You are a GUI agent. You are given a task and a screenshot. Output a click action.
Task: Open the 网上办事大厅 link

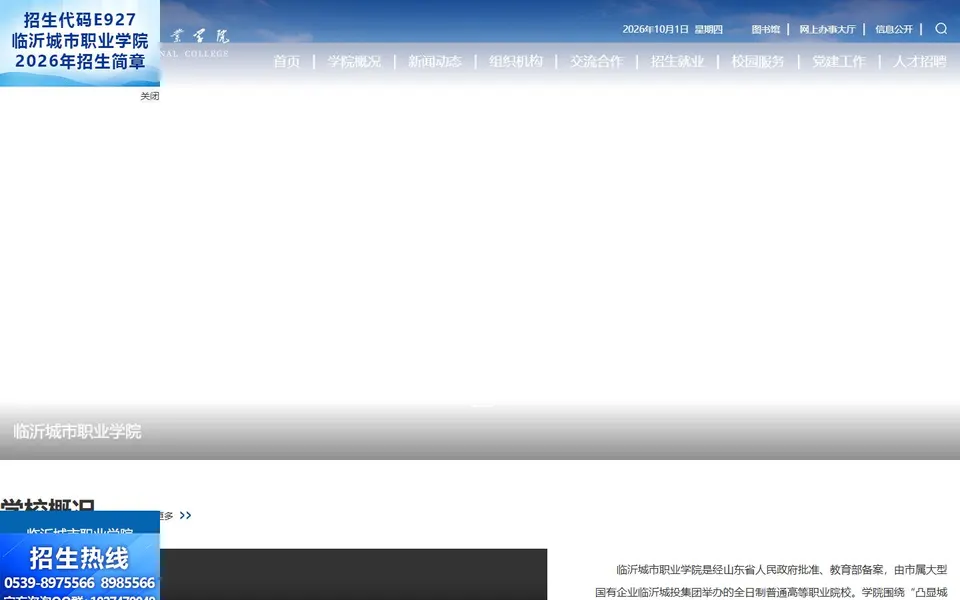827,29
